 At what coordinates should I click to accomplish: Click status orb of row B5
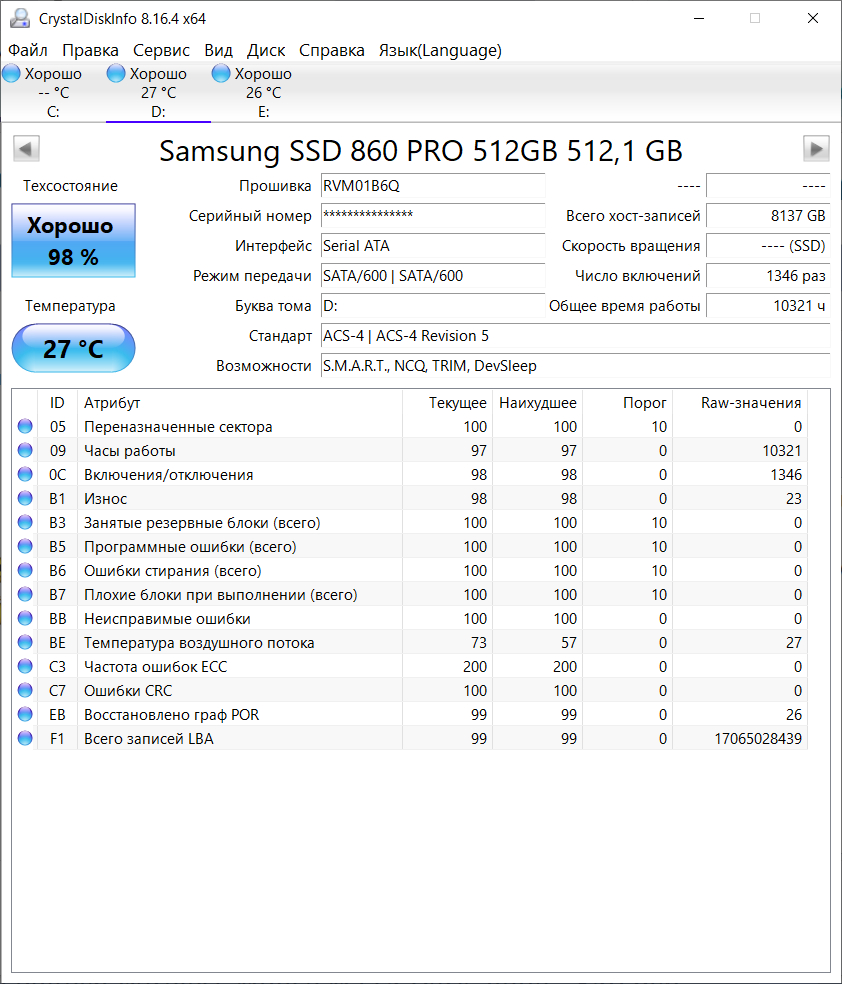pyautogui.click(x=25, y=546)
